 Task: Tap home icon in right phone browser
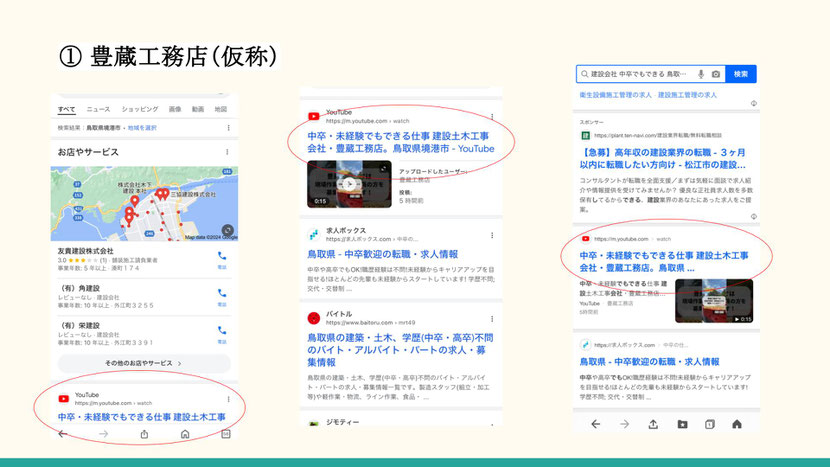[737, 424]
